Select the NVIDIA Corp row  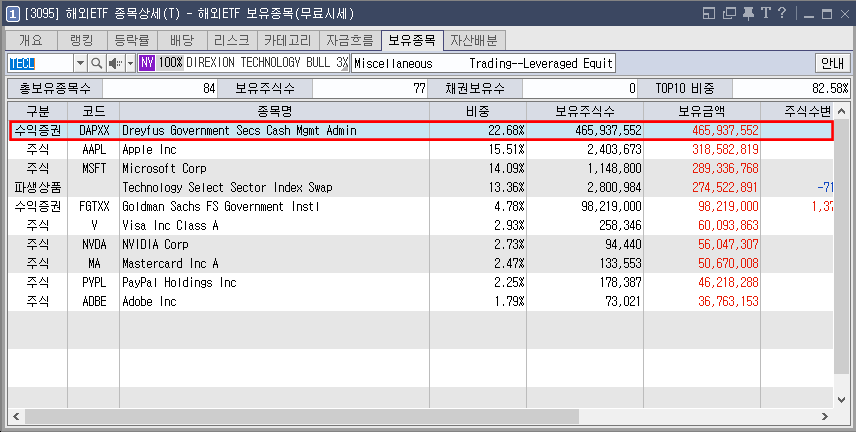coord(421,244)
